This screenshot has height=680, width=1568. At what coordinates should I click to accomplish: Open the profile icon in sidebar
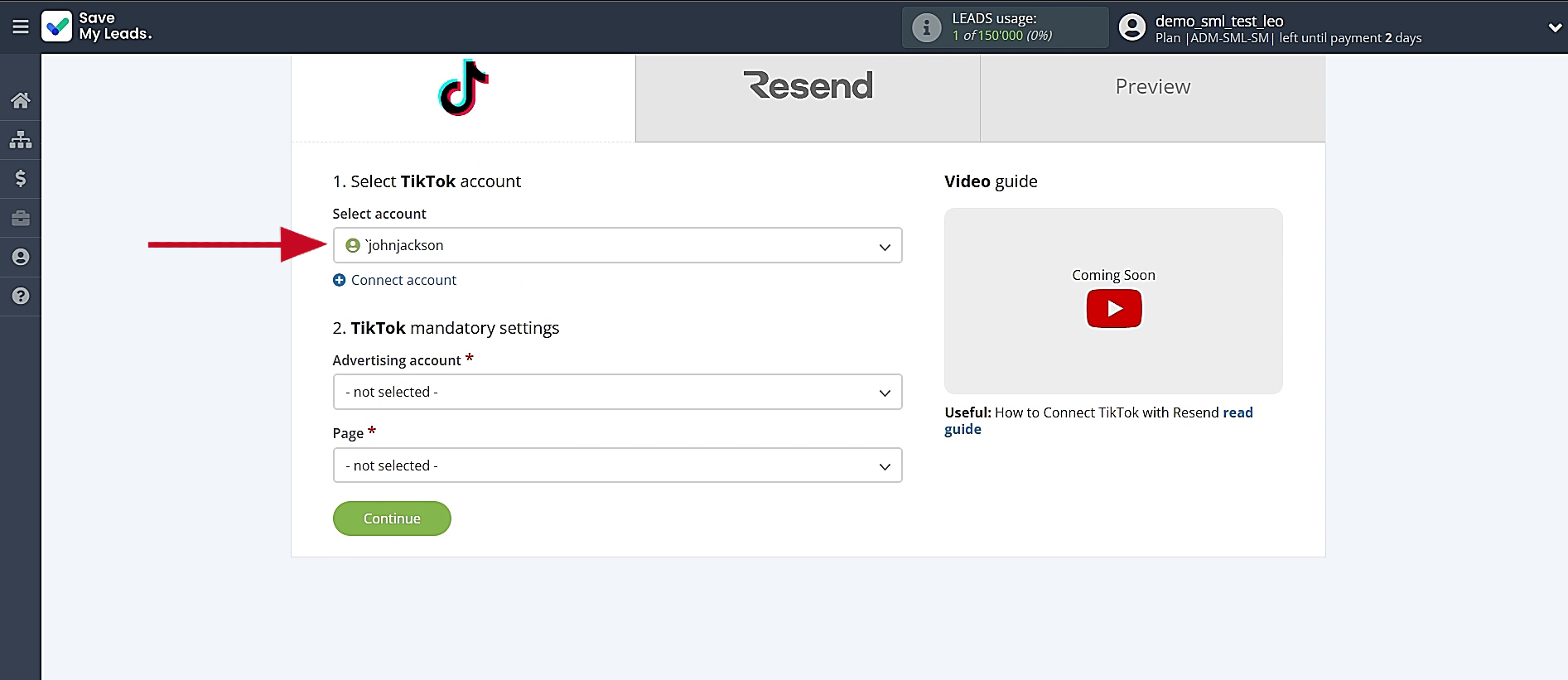pyautogui.click(x=21, y=257)
